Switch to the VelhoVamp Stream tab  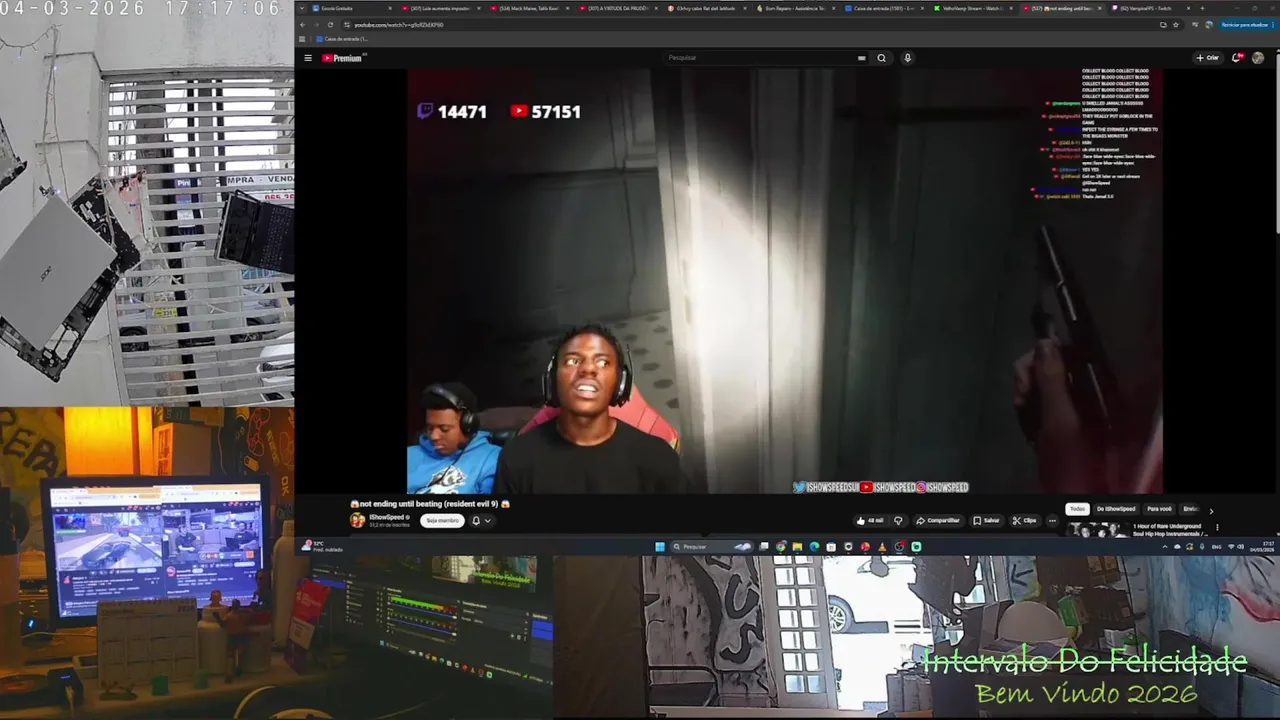tap(974, 8)
